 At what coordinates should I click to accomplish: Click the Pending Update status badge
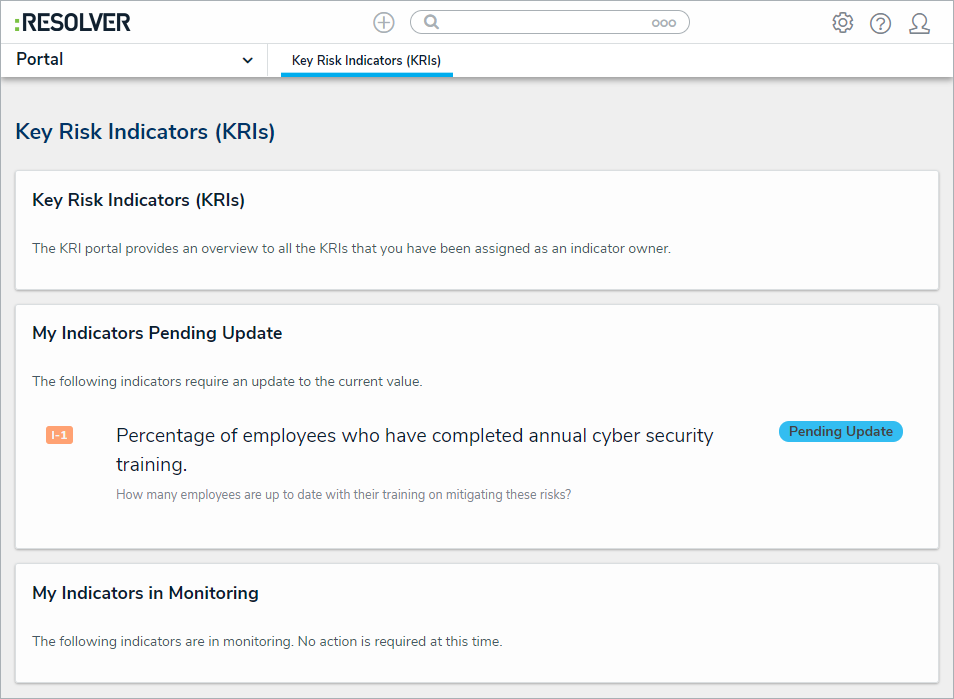(840, 431)
